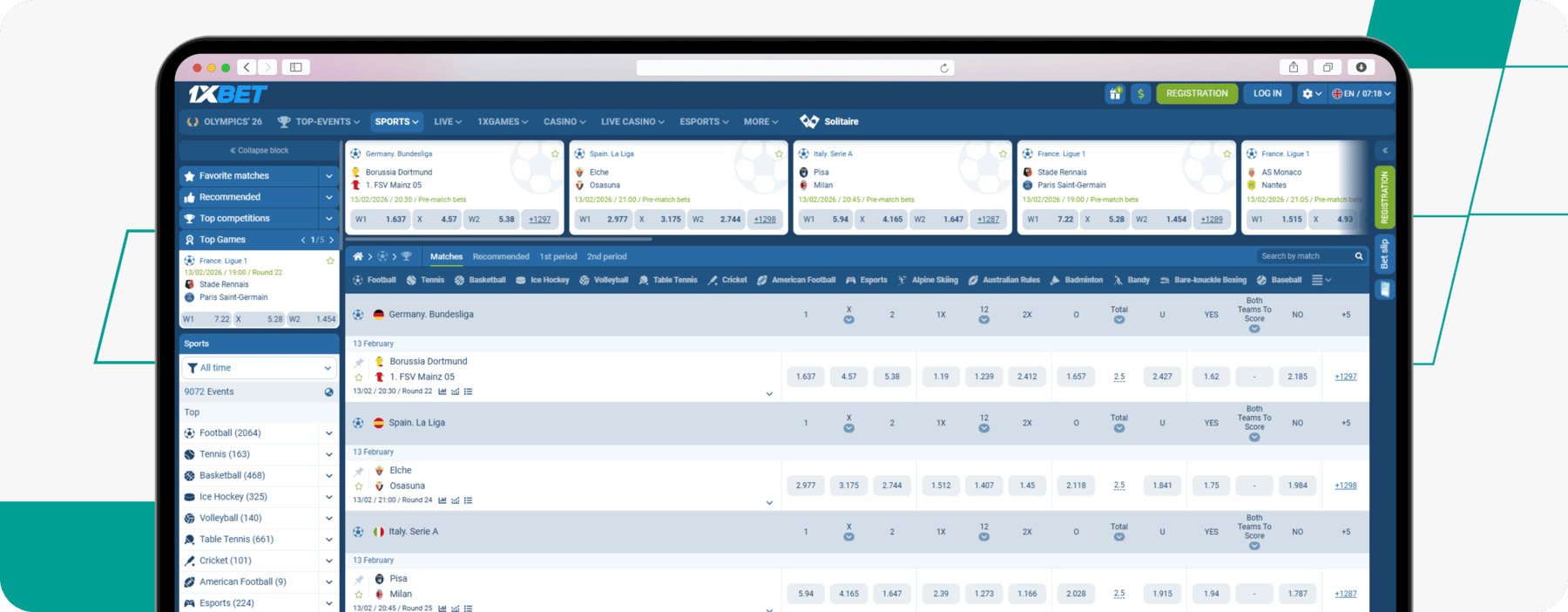Click the browser share icon
The height and width of the screenshot is (612, 1568).
pos(1294,67)
